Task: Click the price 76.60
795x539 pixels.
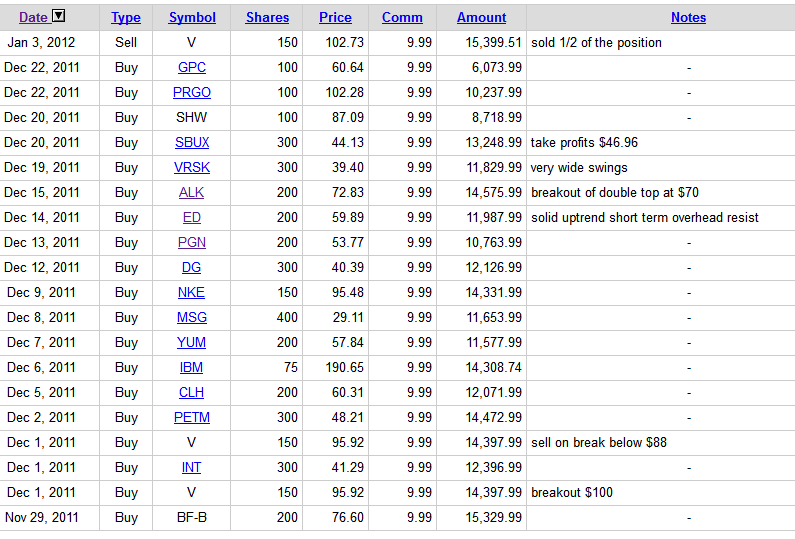Action: (x=348, y=518)
